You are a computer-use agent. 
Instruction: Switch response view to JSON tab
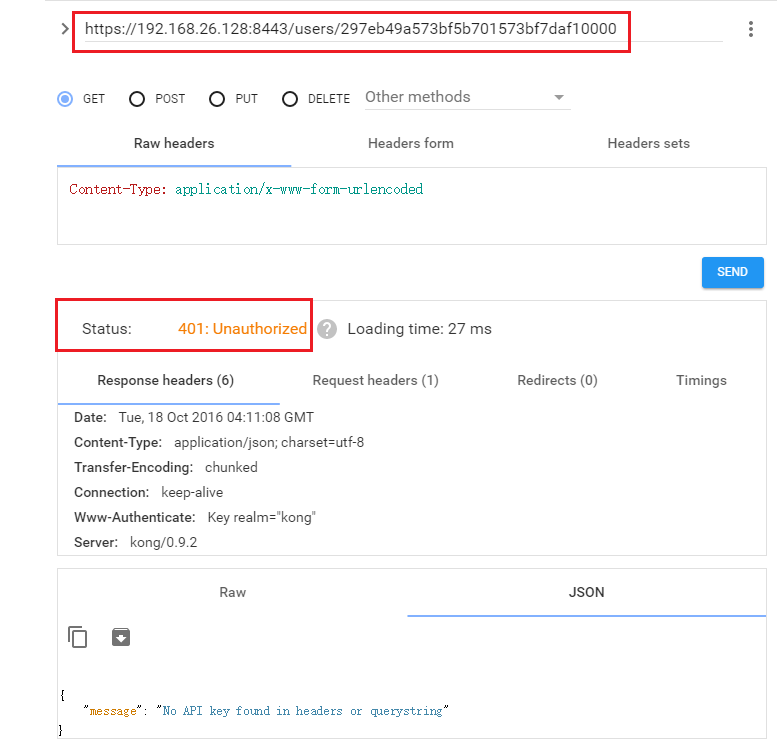586,592
